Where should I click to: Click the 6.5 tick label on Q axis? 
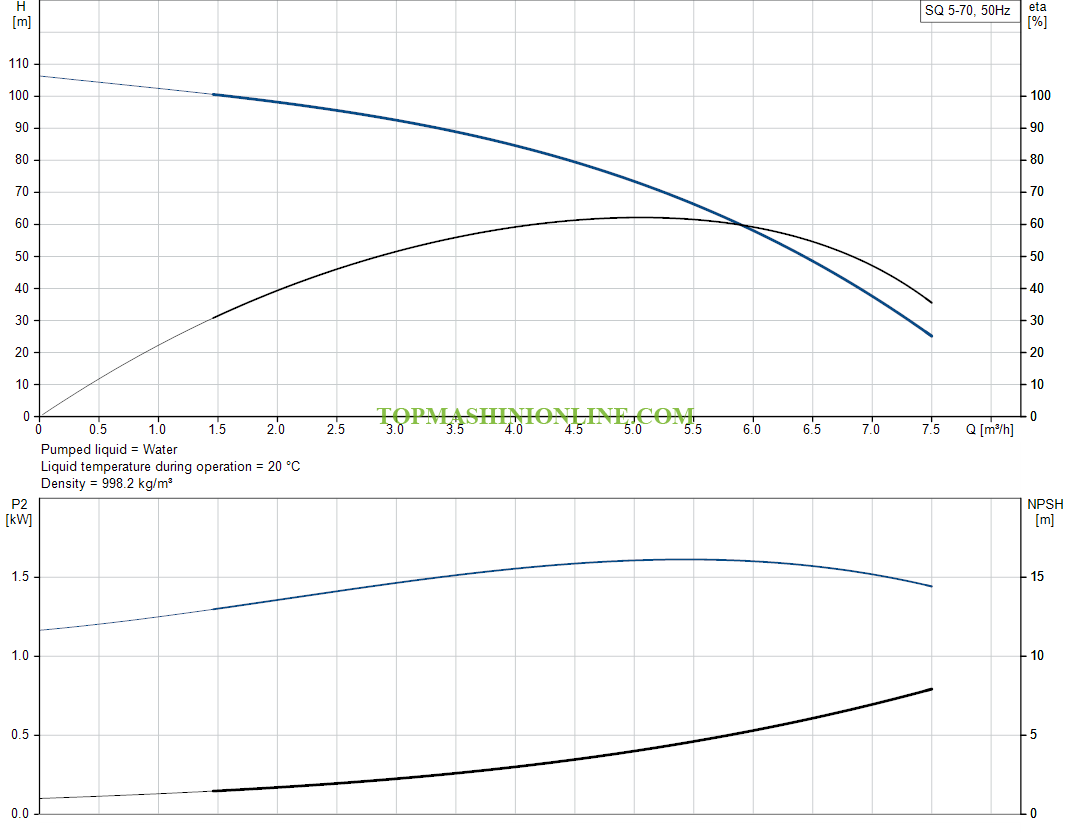tap(811, 429)
